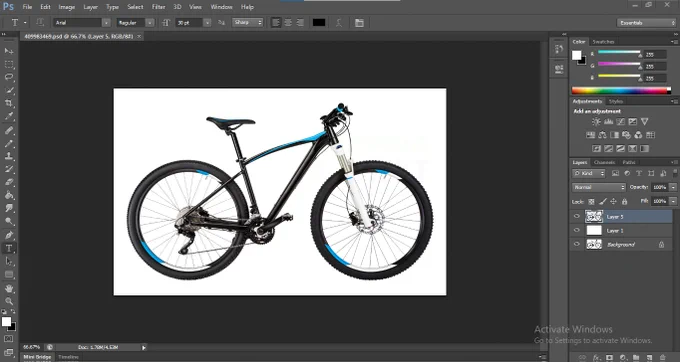The height and width of the screenshot is (362, 680).
Task: Toggle Lock all padlock in Layers panel
Action: pos(624,202)
